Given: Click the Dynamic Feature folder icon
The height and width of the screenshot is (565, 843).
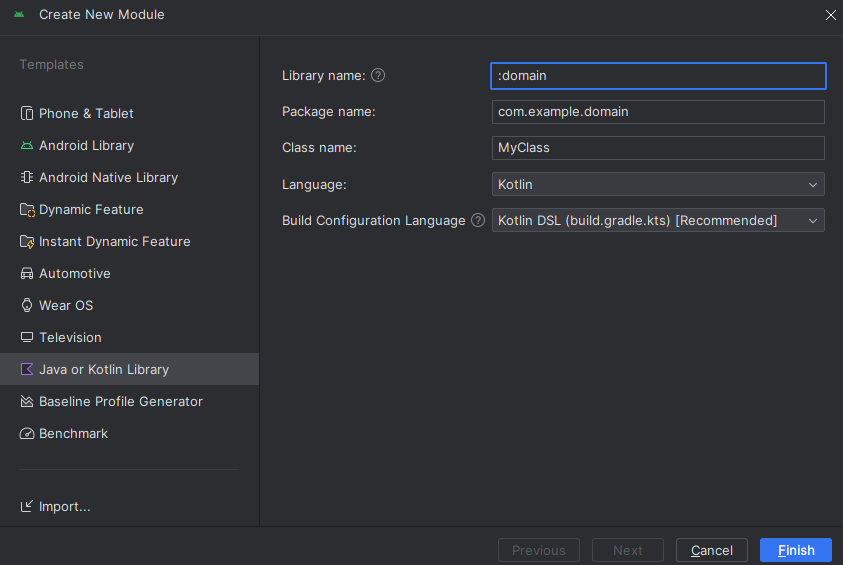Looking at the screenshot, I should click(x=27, y=210).
